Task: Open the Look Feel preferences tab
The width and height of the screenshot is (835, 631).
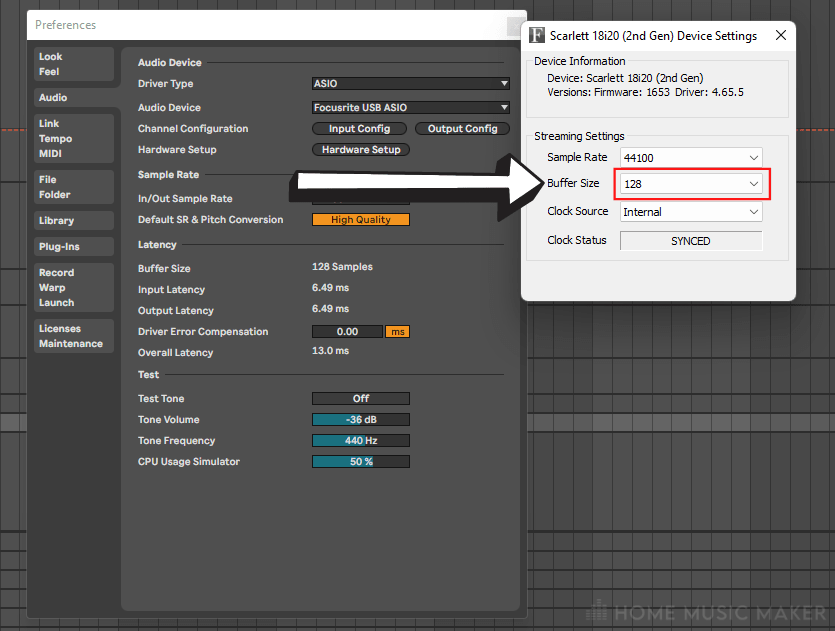Action: [x=73, y=64]
